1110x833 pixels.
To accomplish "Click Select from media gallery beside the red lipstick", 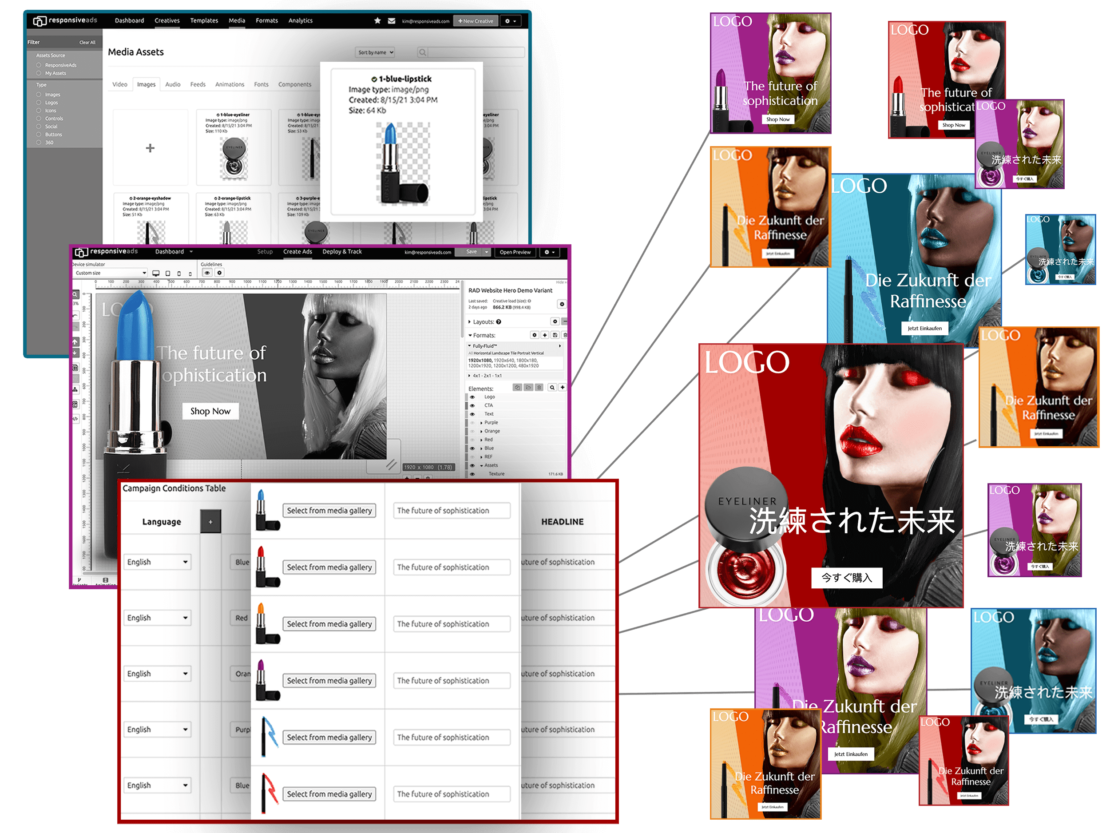I will [329, 567].
